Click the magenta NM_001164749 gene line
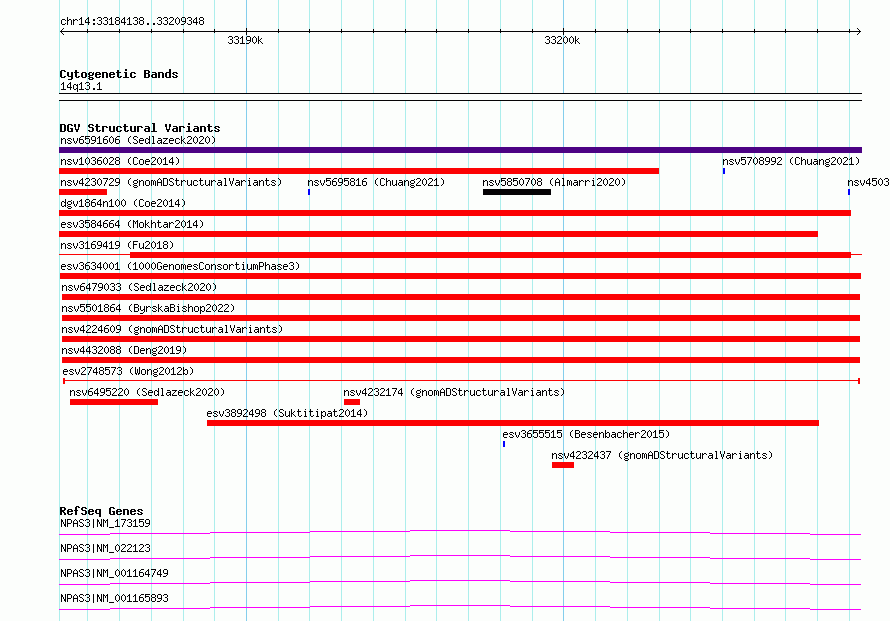The width and height of the screenshot is (890, 621). pyautogui.click(x=460, y=582)
